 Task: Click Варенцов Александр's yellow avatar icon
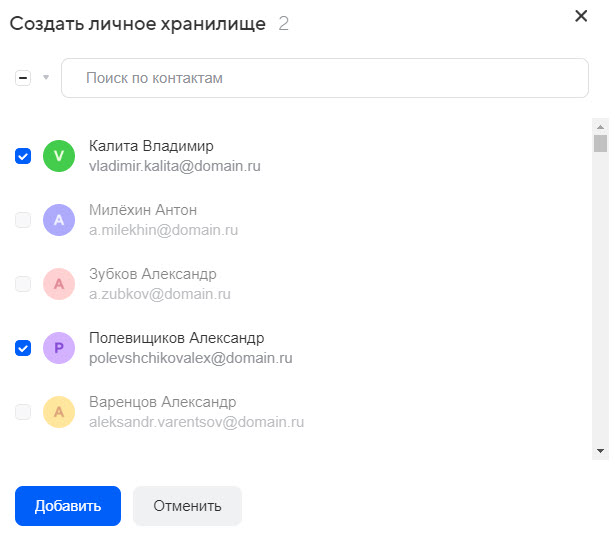pos(59,411)
